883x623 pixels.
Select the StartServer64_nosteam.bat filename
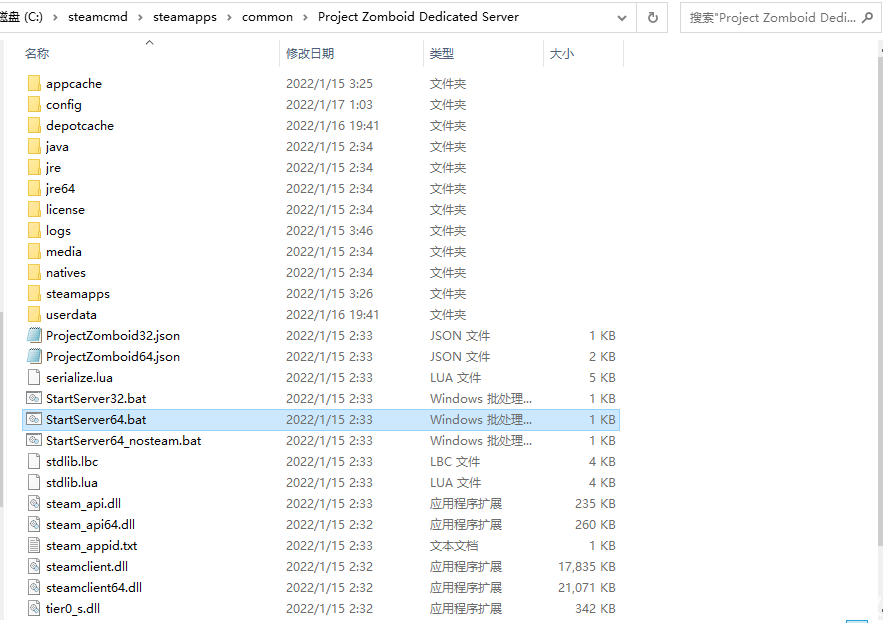123,440
